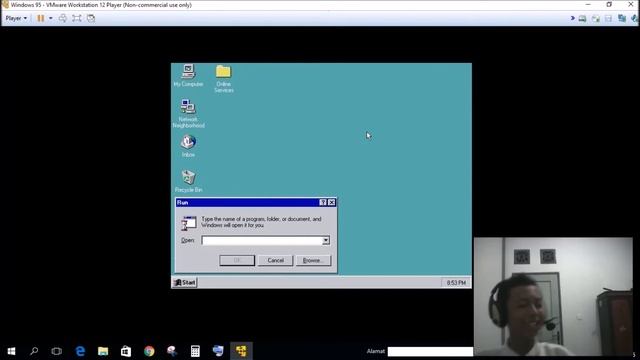
Task: Open the Windows 10 Start button
Action: point(11,351)
